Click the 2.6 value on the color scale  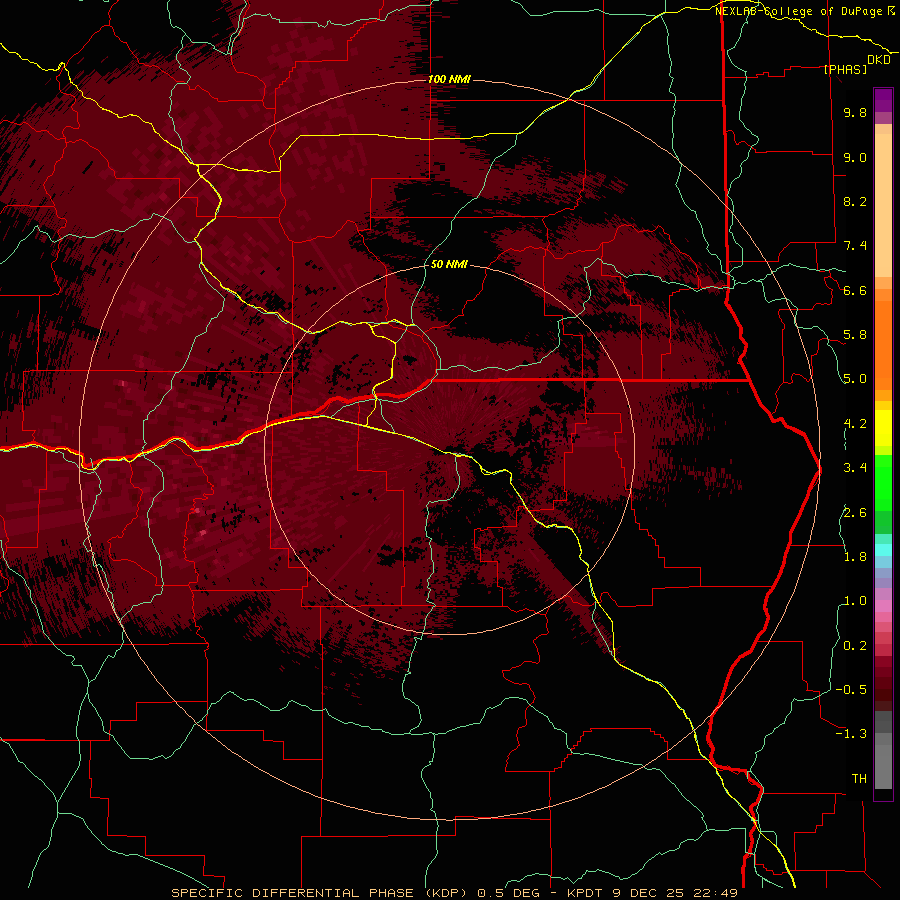[855, 512]
